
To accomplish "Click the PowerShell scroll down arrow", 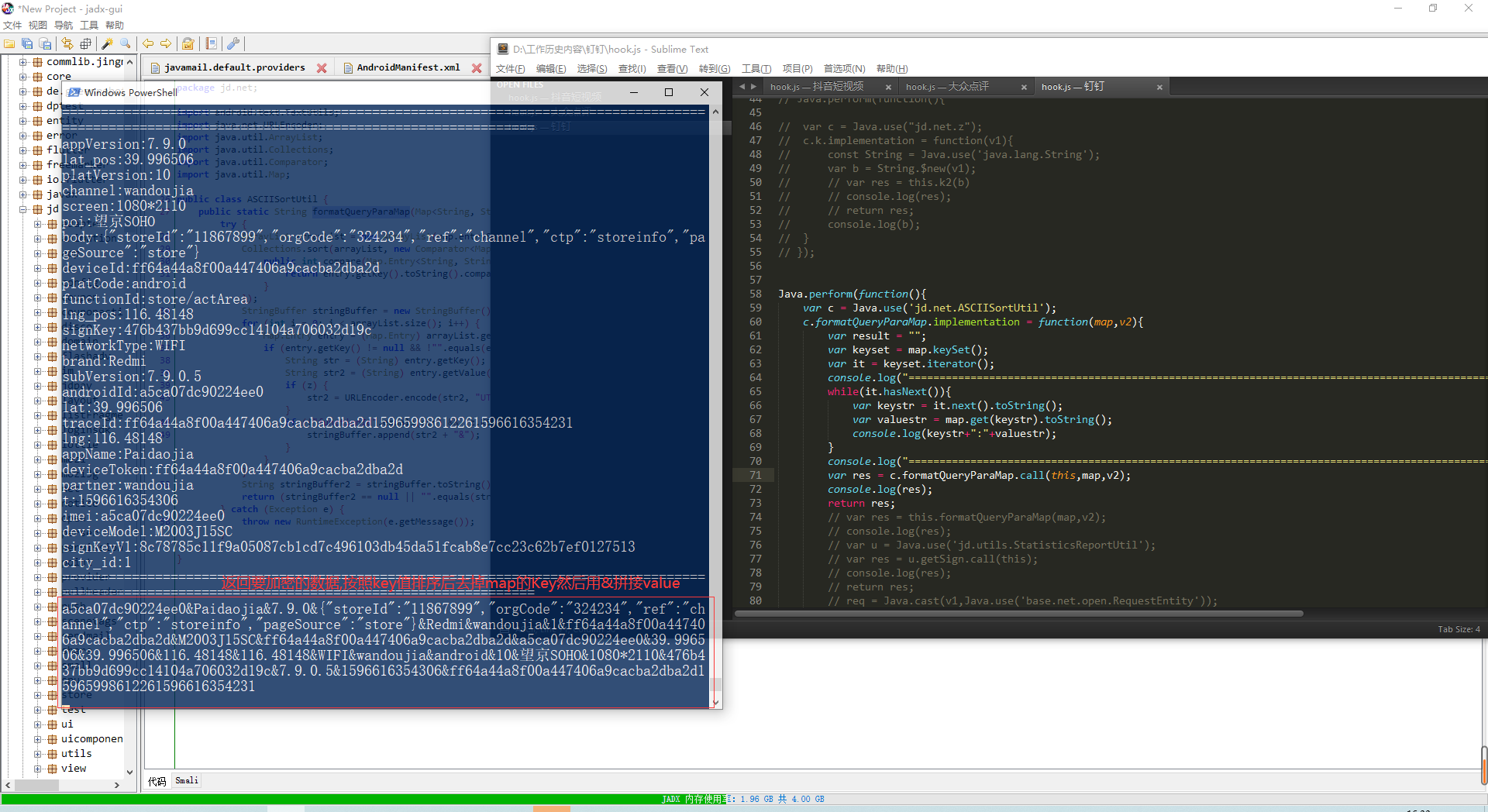I will pyautogui.click(x=715, y=702).
